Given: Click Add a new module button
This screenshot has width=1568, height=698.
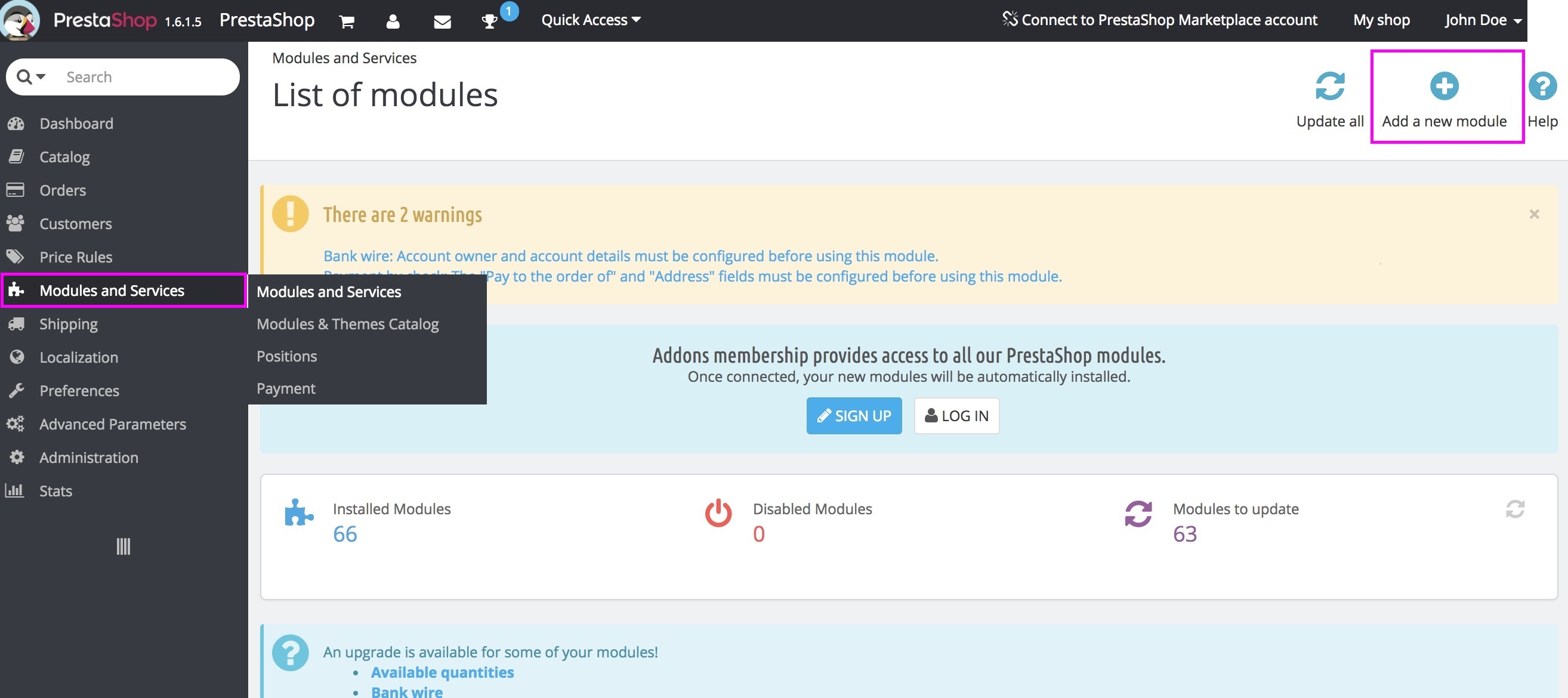Looking at the screenshot, I should click(1444, 99).
